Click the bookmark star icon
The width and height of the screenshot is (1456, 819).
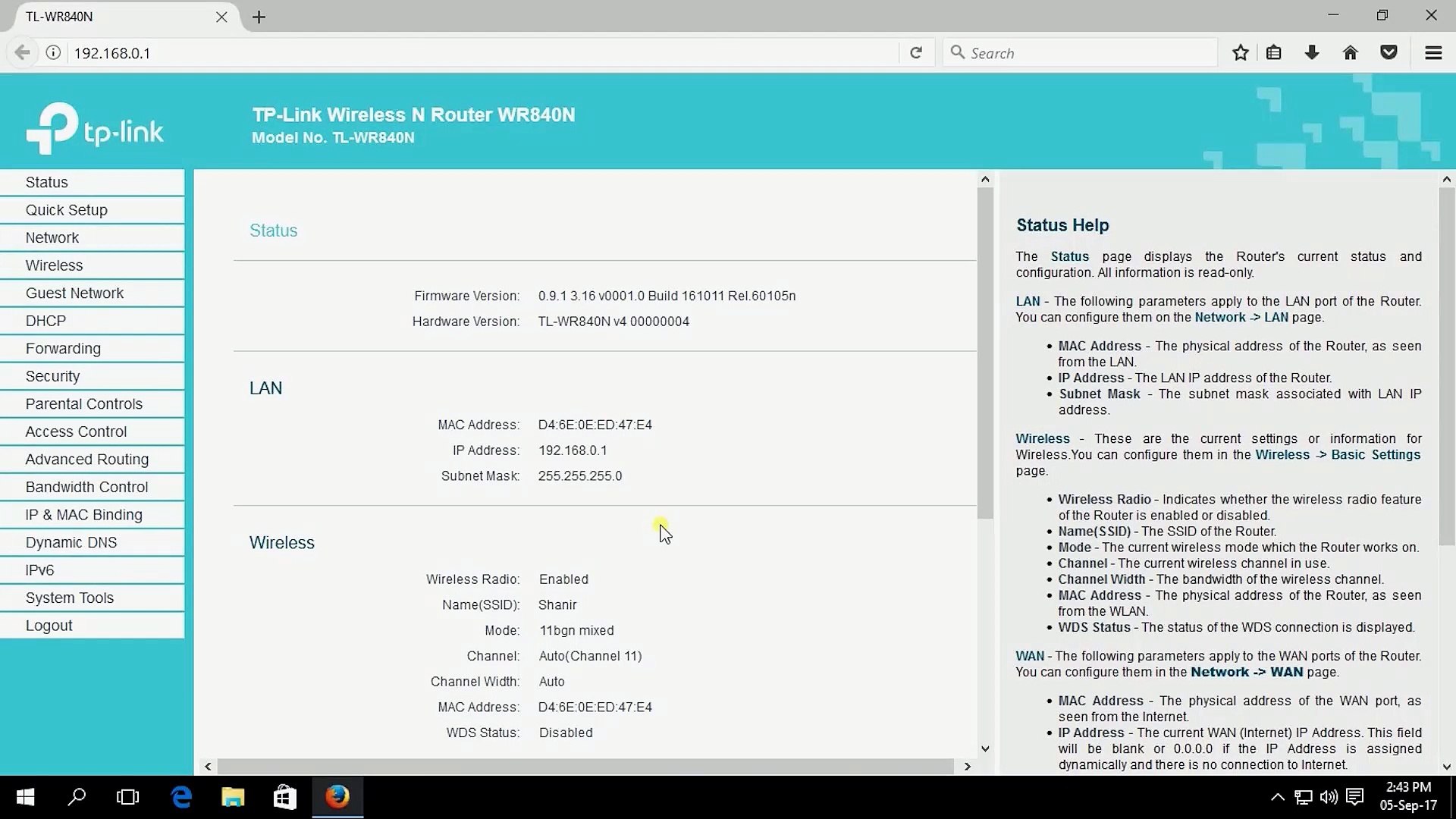(x=1241, y=53)
